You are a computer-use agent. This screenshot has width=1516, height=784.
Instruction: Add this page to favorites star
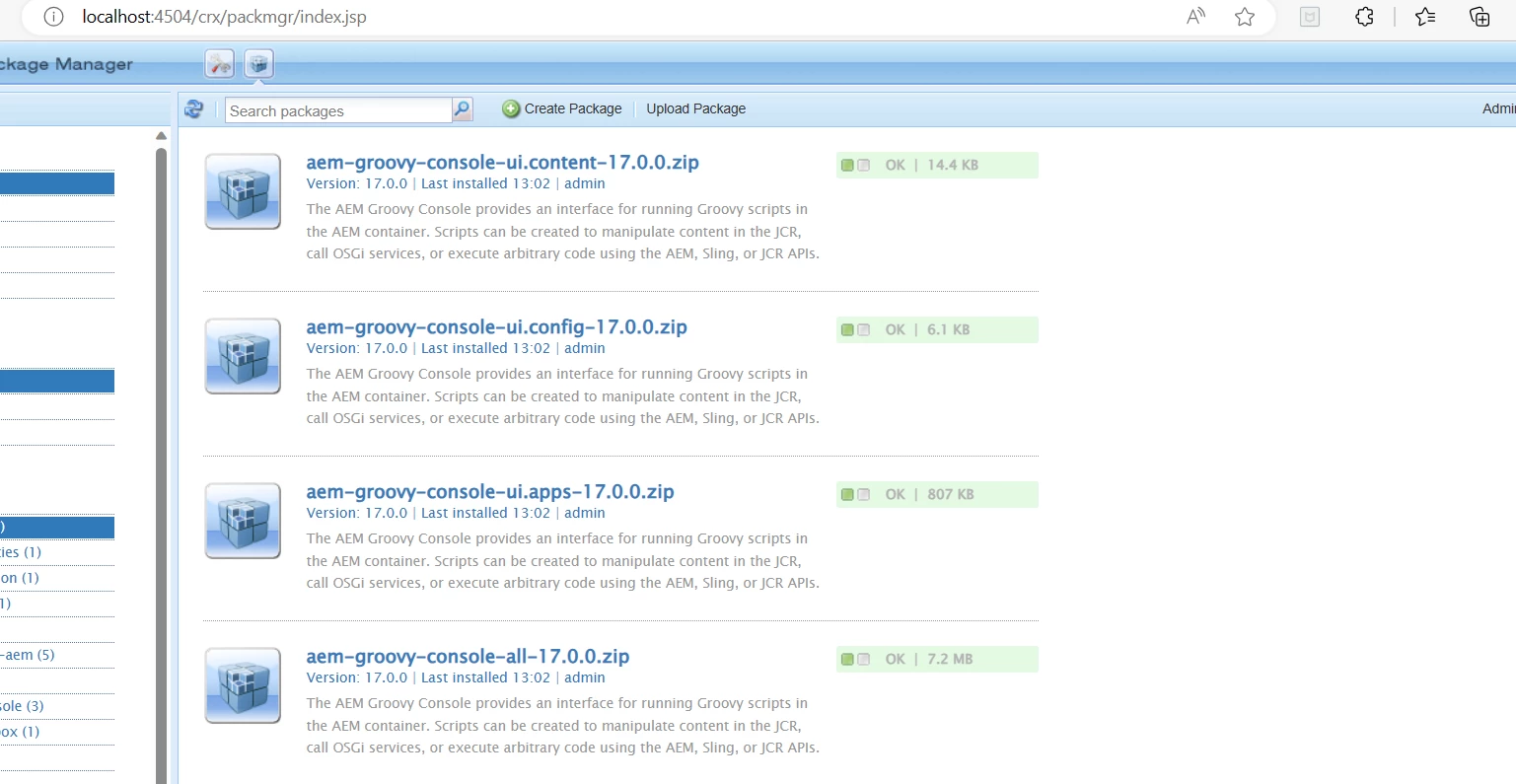coord(1245,17)
